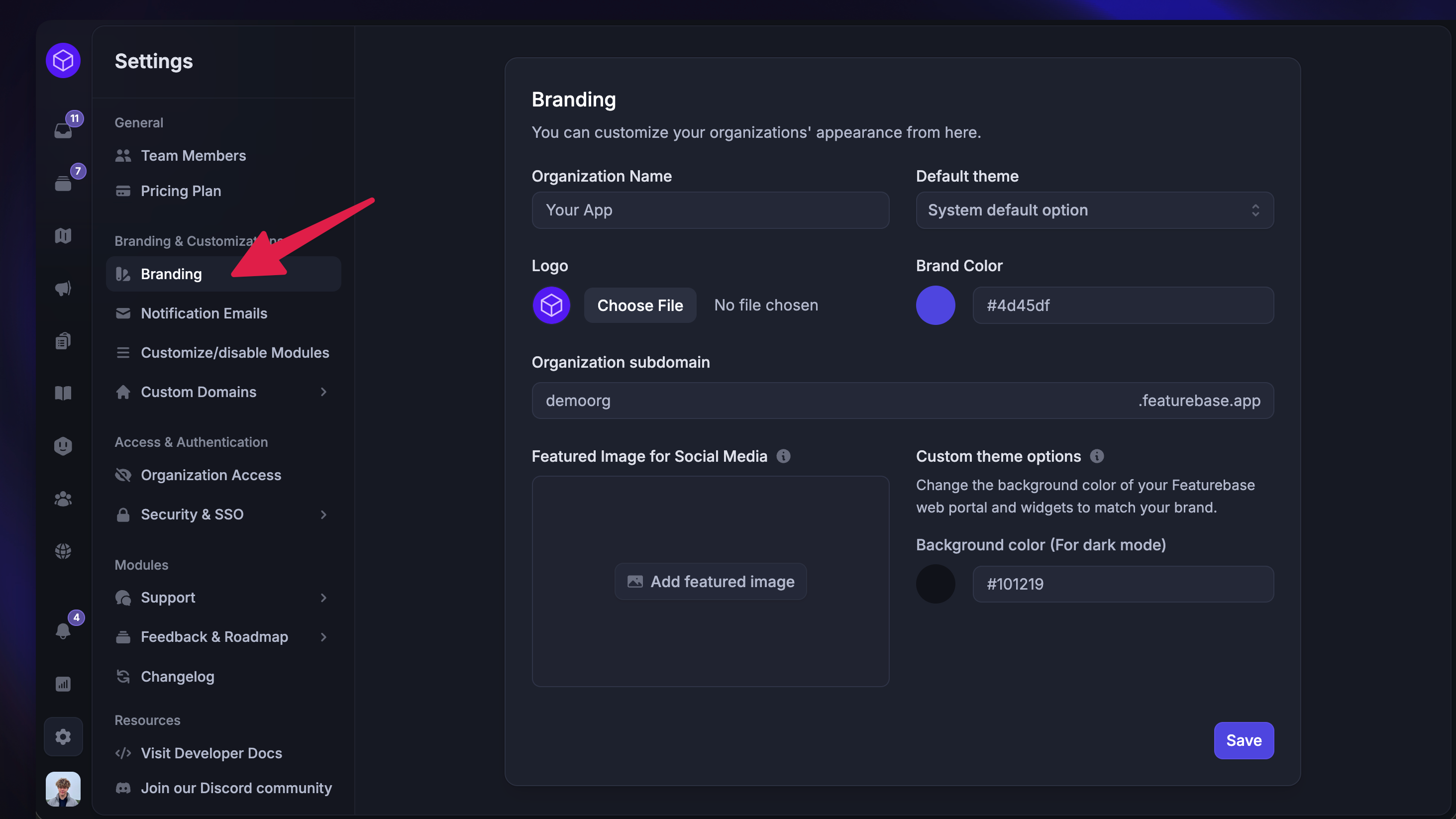Toggle Organization Access visibility setting
1456x819 pixels.
click(211, 475)
